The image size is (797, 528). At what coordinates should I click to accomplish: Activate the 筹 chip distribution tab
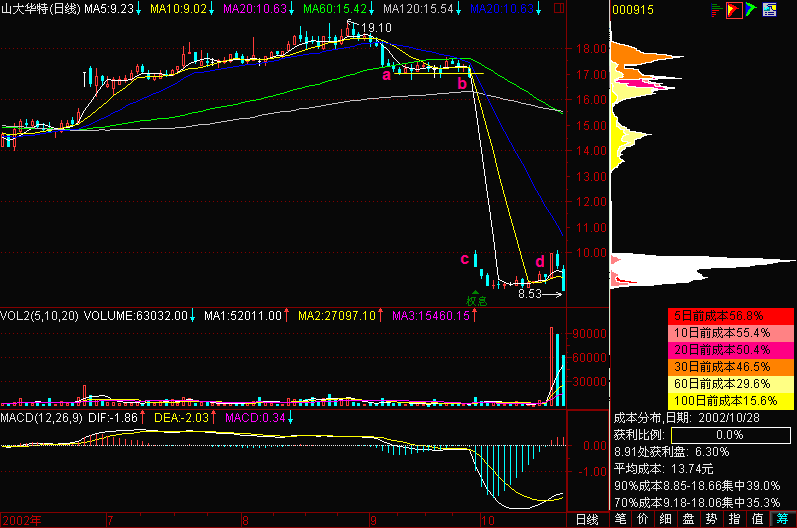pos(780,519)
